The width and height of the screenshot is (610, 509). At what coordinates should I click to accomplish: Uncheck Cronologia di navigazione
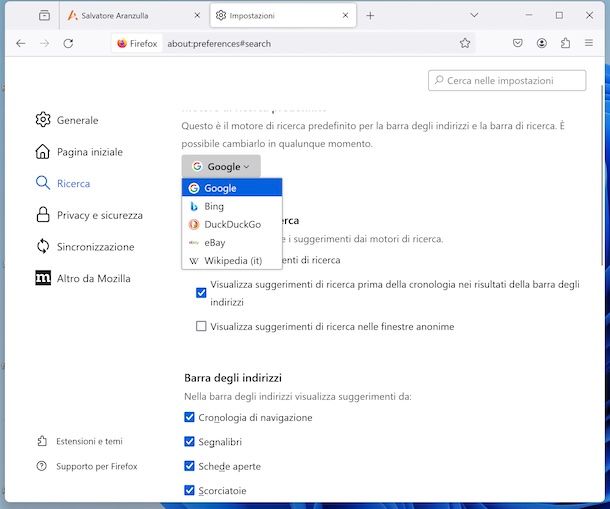189,417
